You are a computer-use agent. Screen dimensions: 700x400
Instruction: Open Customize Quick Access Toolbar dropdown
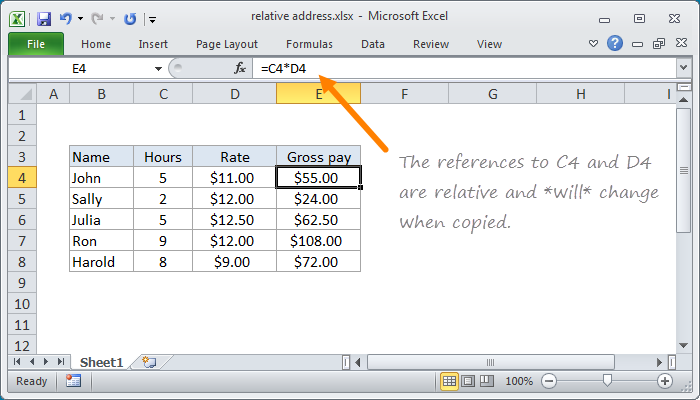(x=152, y=19)
